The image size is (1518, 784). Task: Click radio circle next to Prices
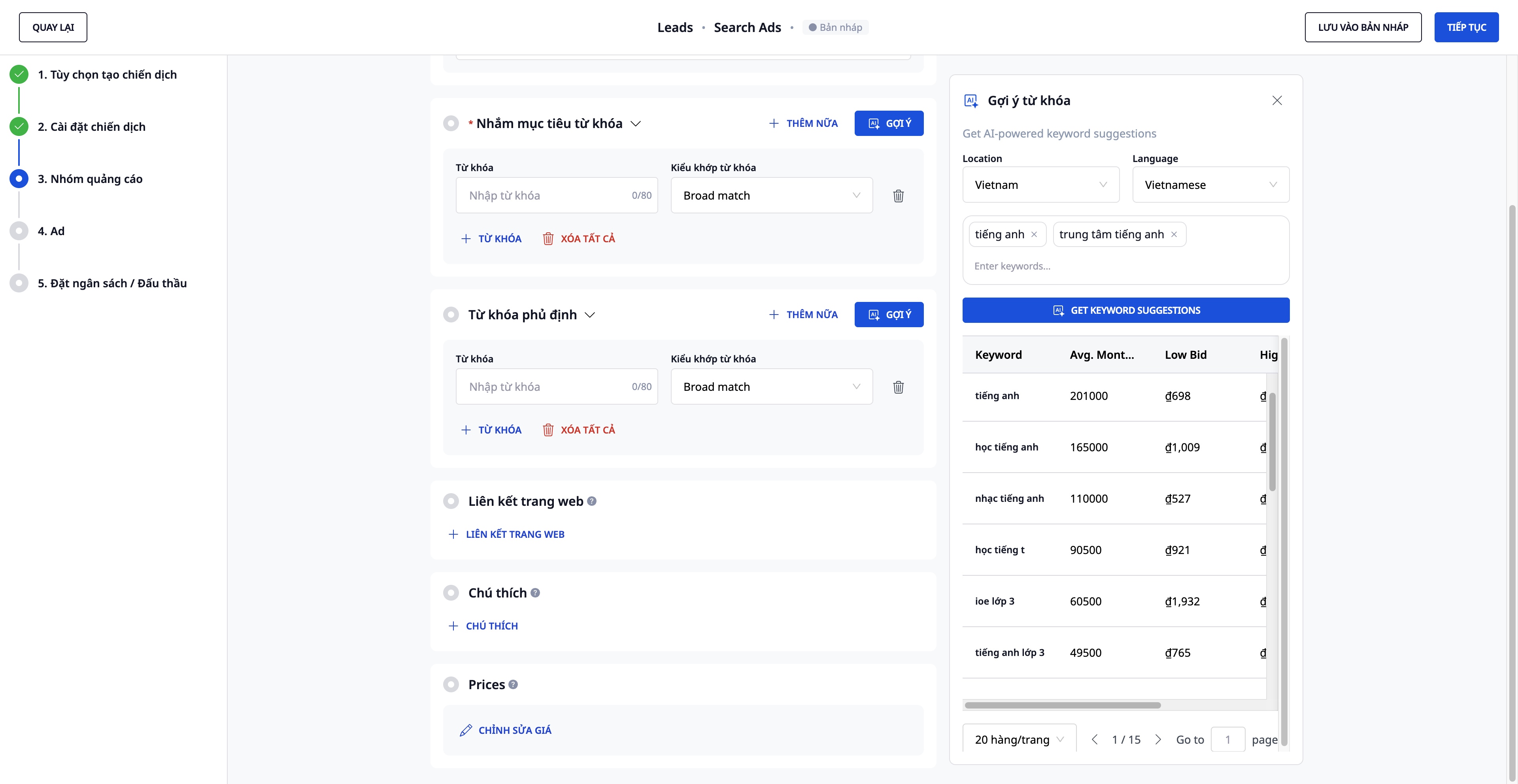tap(451, 684)
